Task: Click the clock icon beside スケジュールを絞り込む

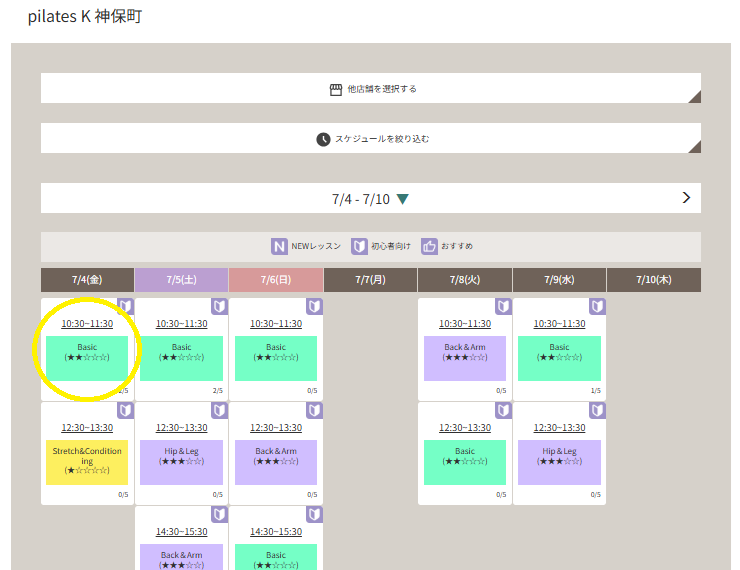Action: pyautogui.click(x=323, y=139)
